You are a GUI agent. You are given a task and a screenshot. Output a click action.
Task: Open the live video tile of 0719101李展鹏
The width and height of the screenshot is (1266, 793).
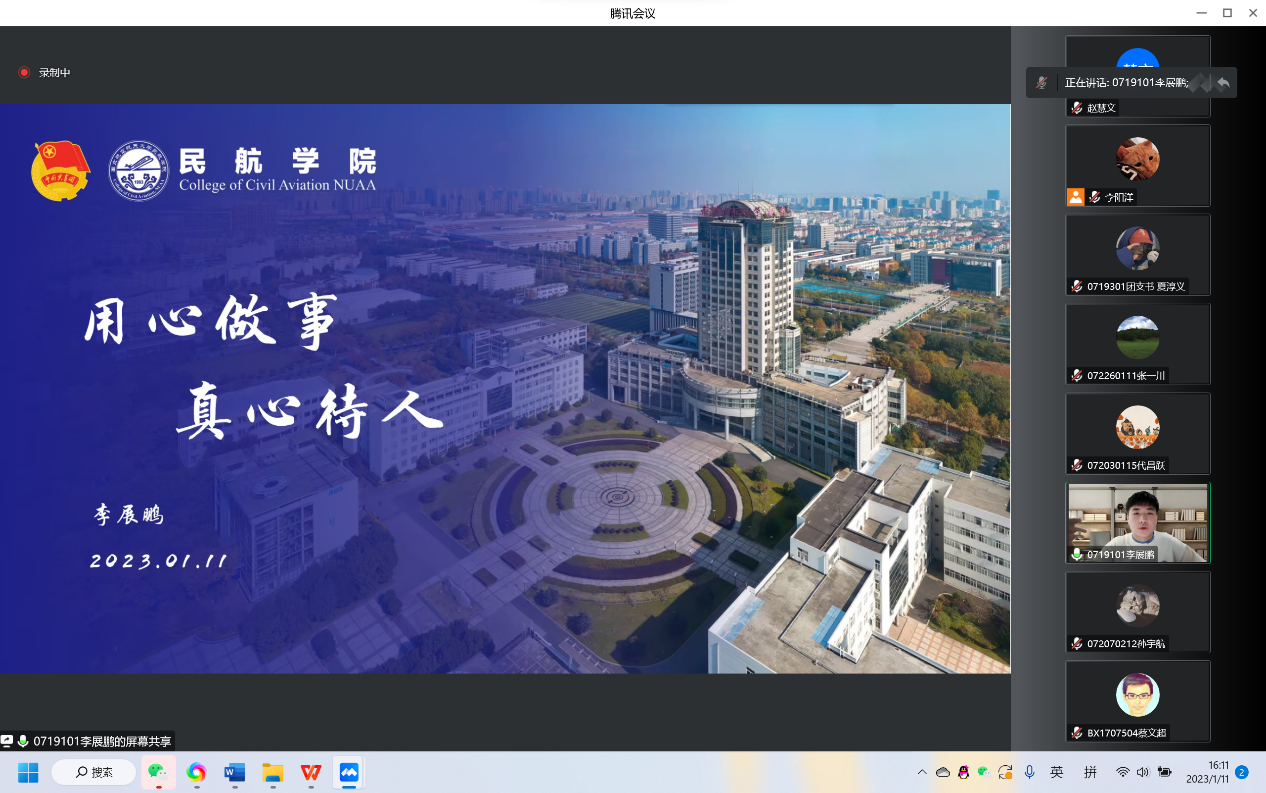(x=1137, y=522)
